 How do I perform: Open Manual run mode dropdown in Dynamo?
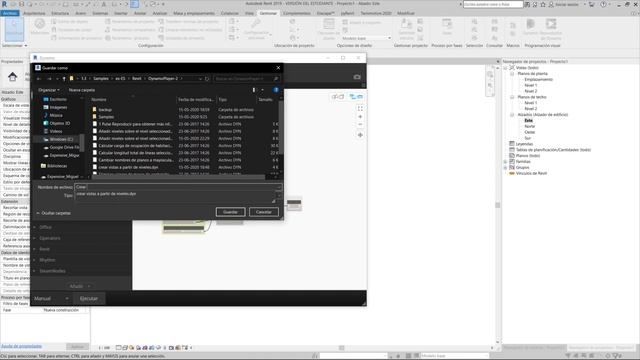coord(51,298)
